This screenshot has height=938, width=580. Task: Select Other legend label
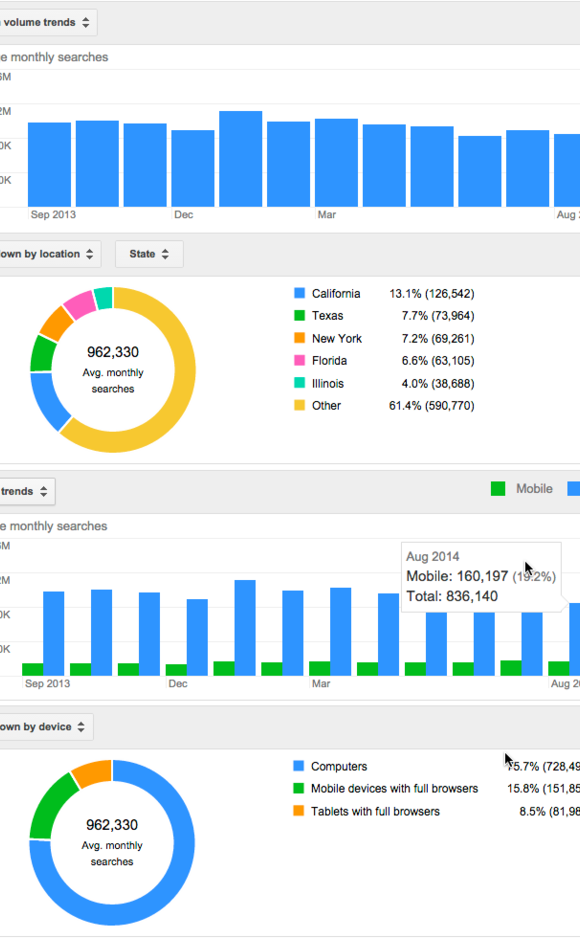(x=326, y=405)
